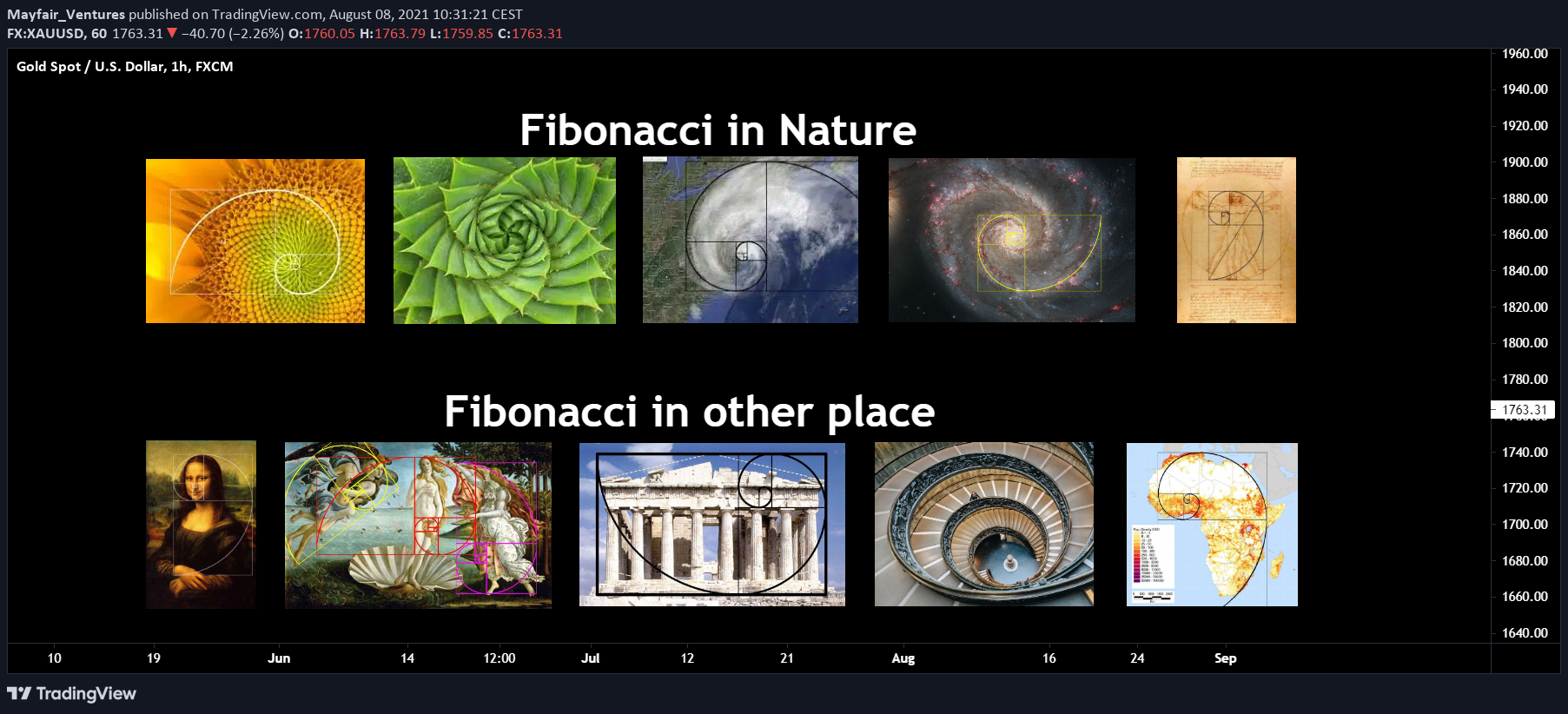Click the 1900.00 price axis label

click(x=1525, y=162)
